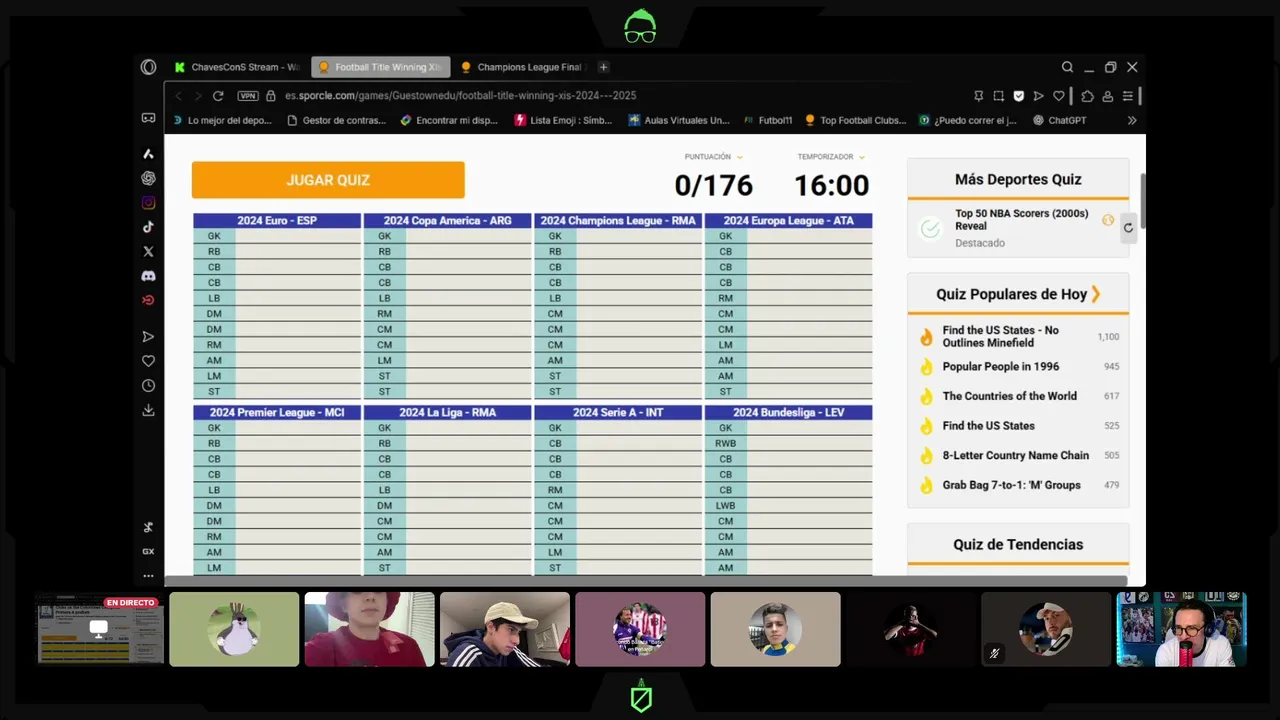Open the Aria AI sidebar icon
1280x720 pixels.
(148, 154)
